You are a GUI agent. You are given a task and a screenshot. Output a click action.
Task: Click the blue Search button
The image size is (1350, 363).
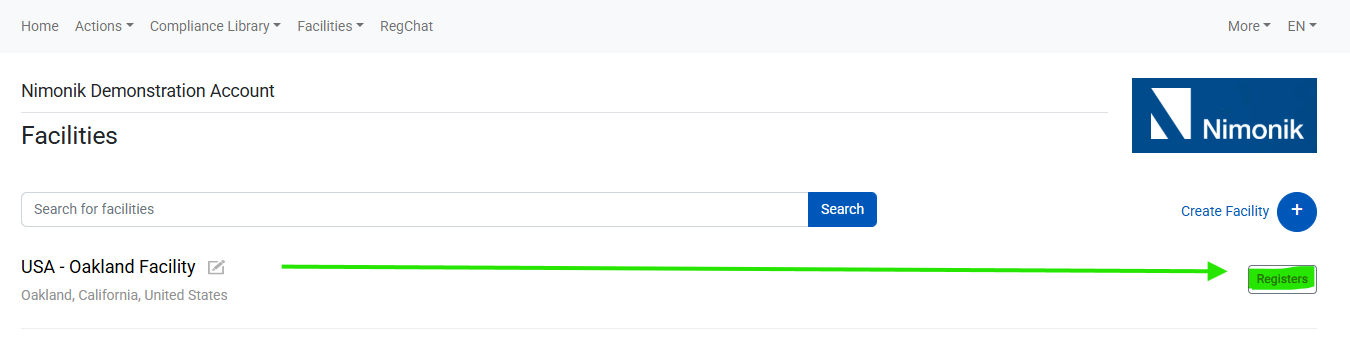(842, 209)
